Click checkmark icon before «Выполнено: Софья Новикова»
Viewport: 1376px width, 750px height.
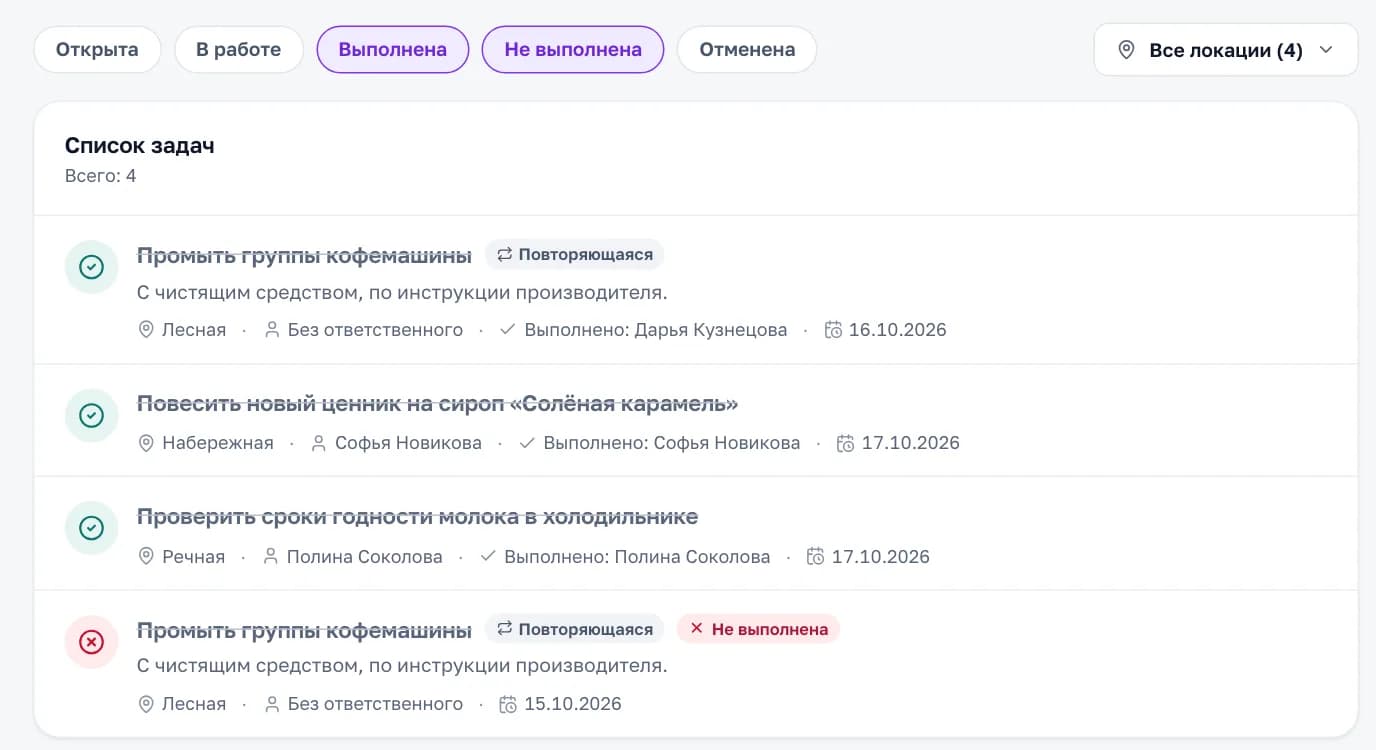tap(527, 443)
